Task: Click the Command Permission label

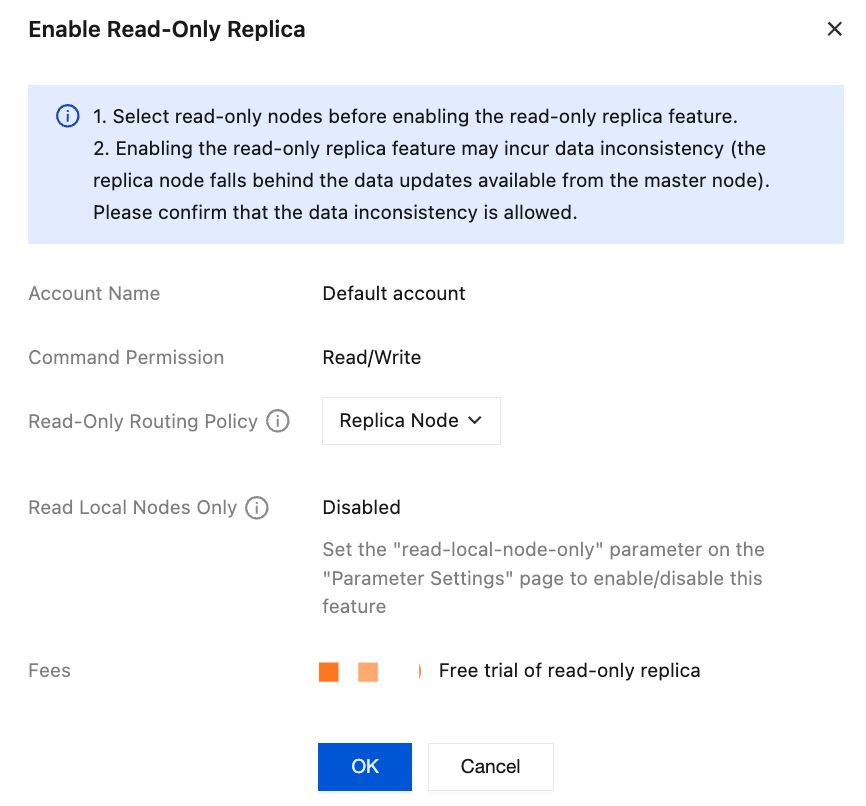Action: tap(126, 358)
